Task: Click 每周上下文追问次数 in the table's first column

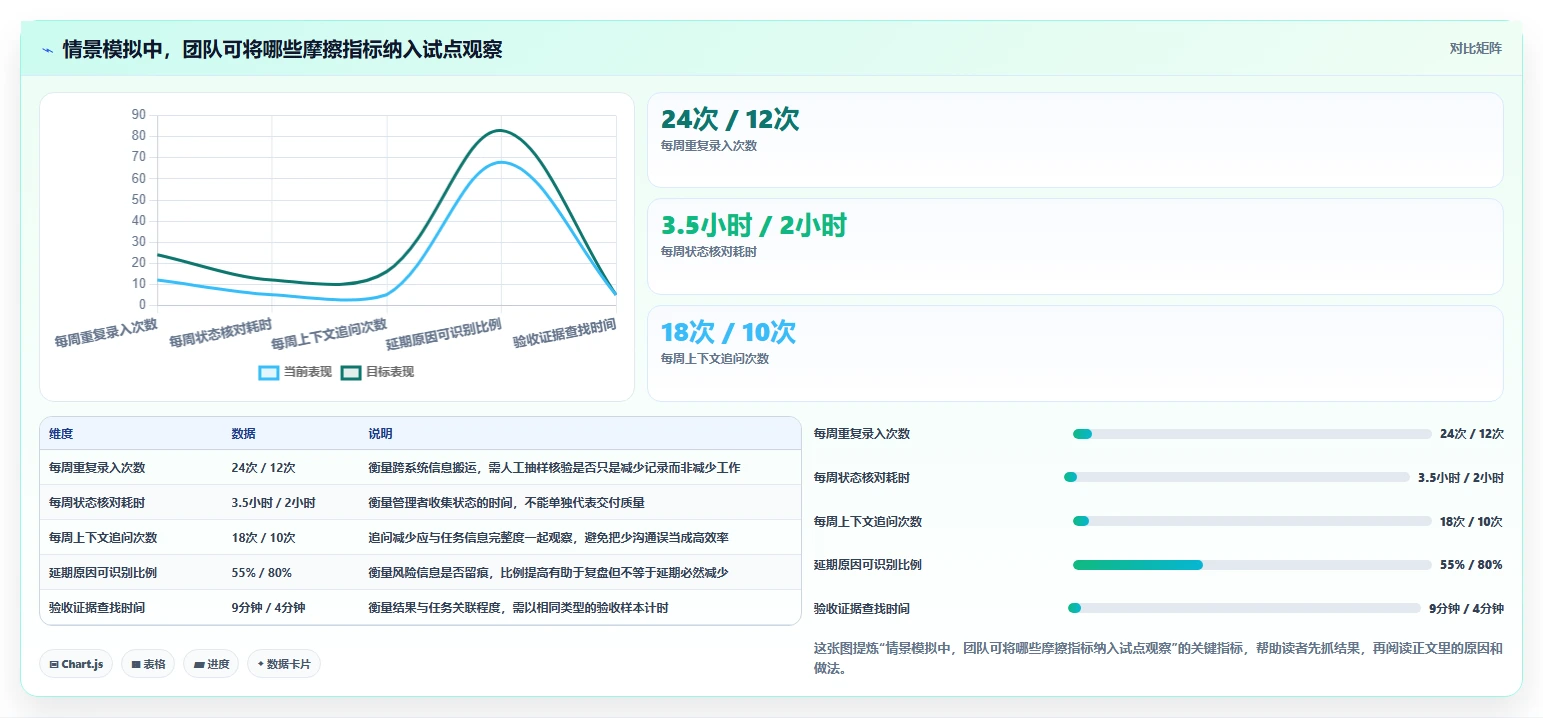Action: 103,538
